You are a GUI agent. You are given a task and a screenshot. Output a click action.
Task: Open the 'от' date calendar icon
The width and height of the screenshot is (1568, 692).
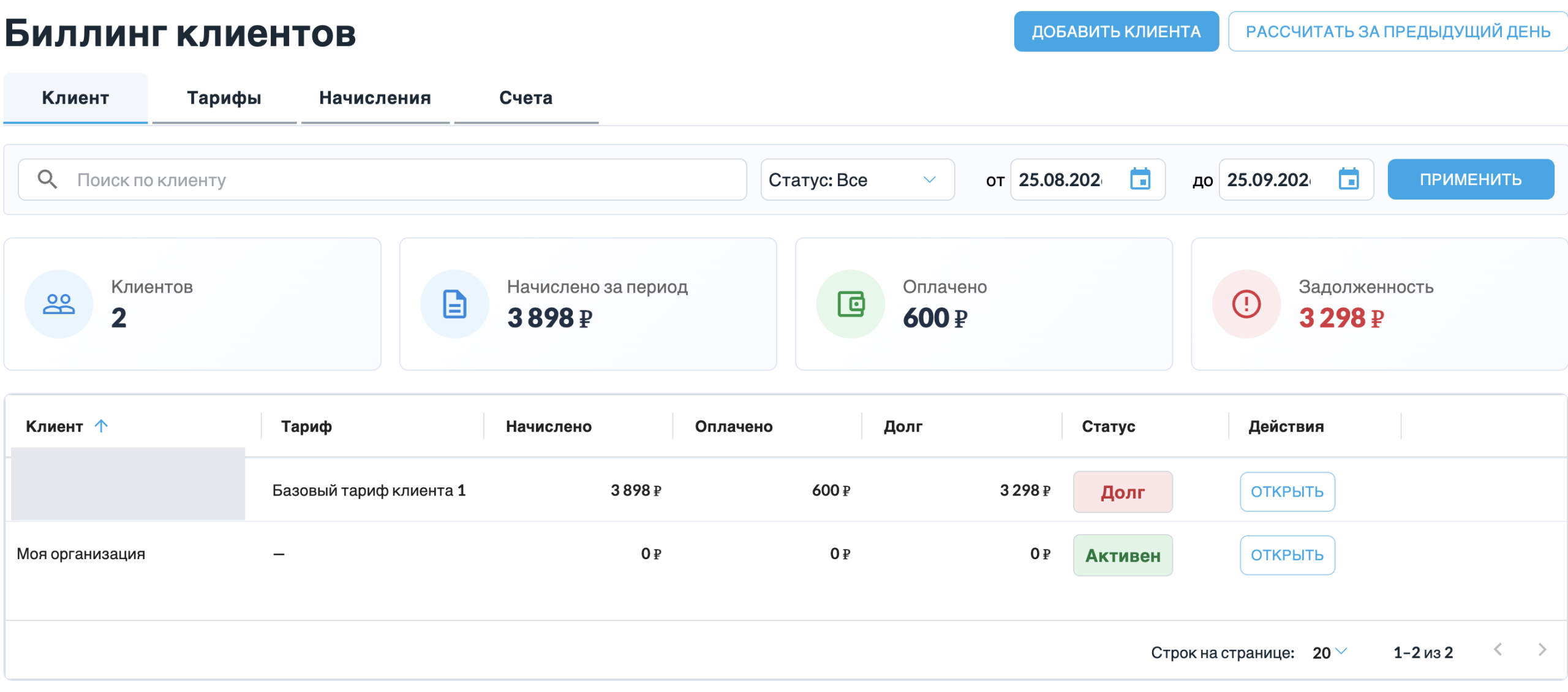click(1140, 179)
